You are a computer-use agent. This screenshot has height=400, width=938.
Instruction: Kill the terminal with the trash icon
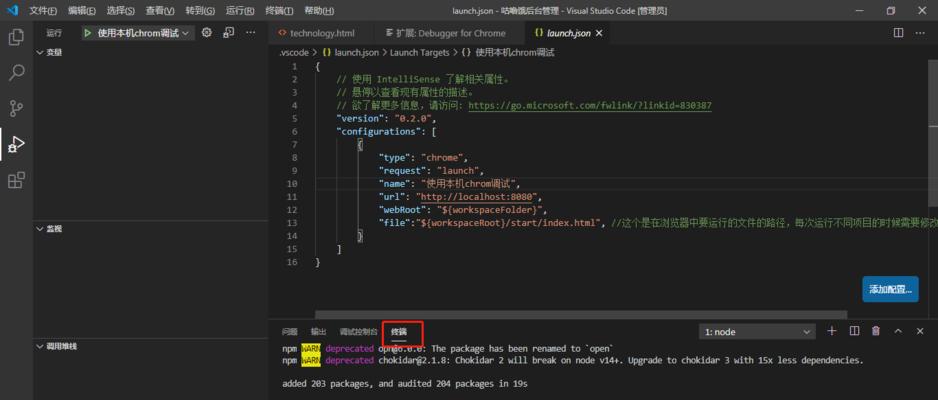click(876, 331)
